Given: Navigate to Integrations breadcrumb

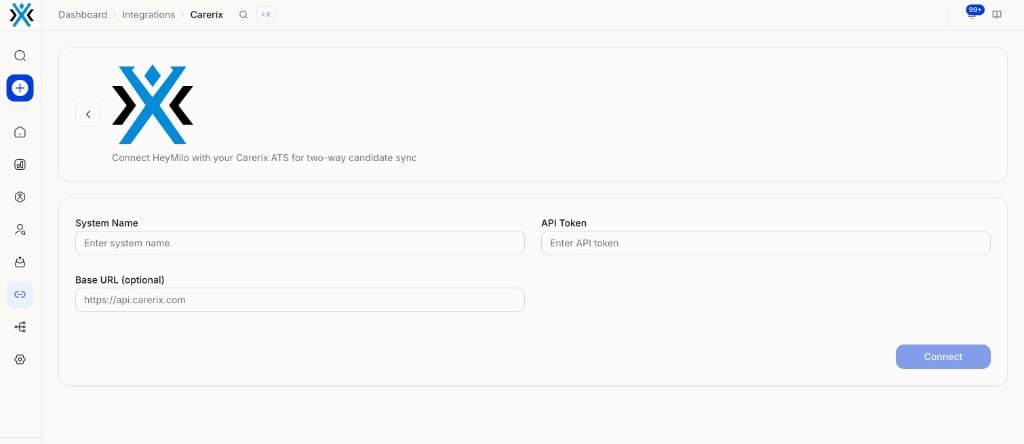Looking at the screenshot, I should (x=148, y=14).
